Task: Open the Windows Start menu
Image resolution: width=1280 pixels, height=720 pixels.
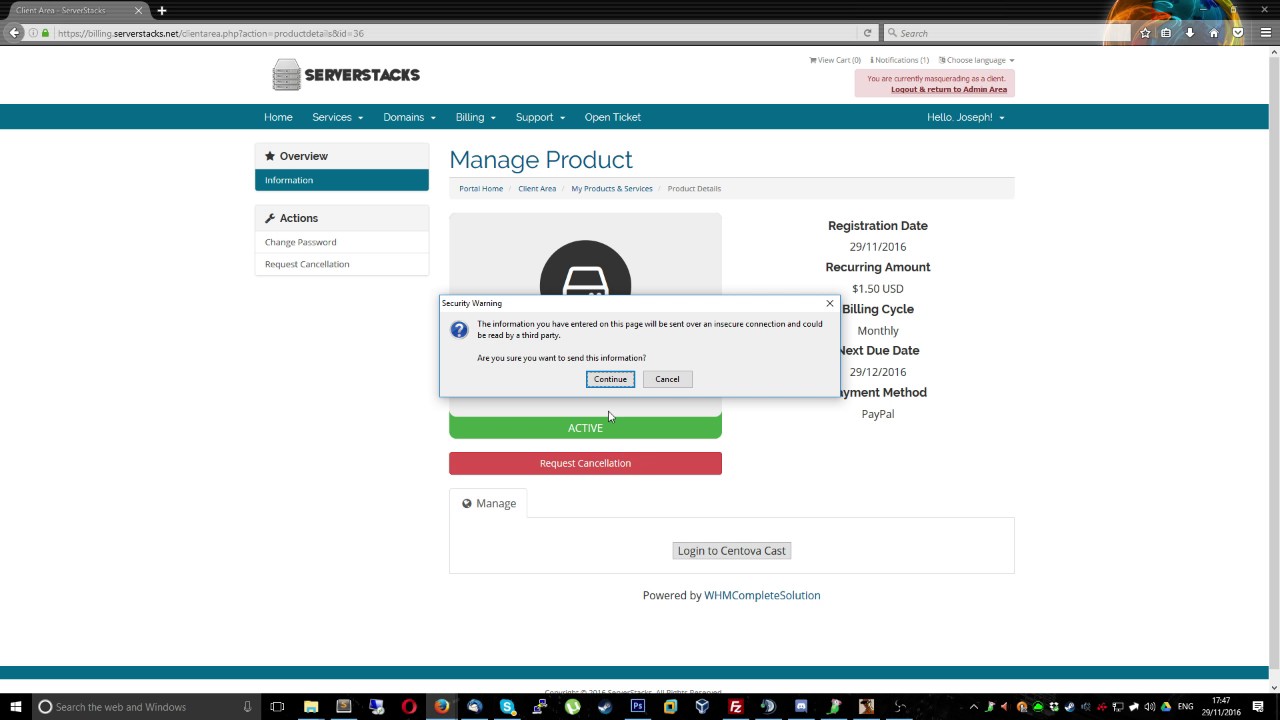Action: pyautogui.click(x=15, y=707)
